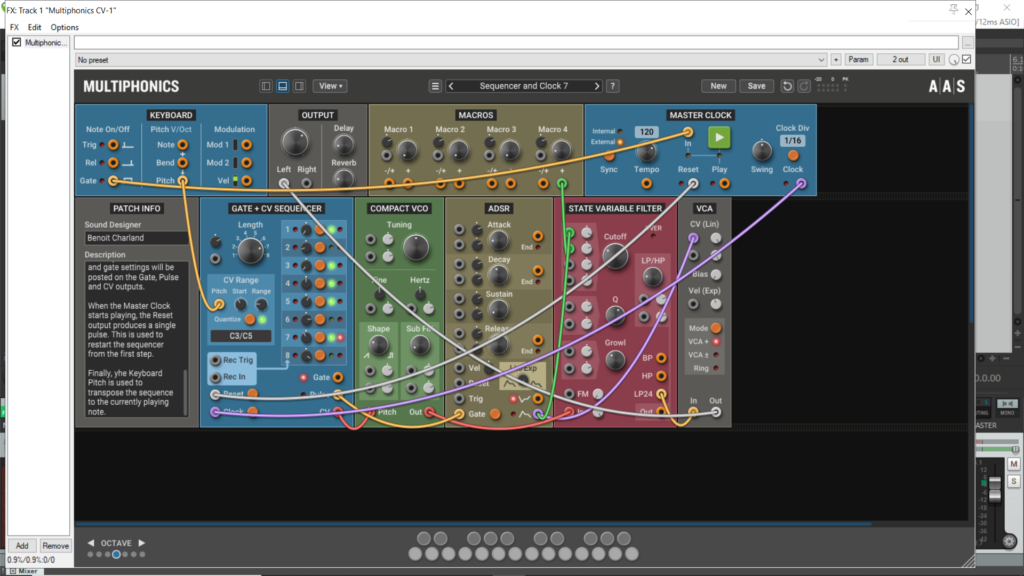Viewport: 1024px width, 576px height.
Task: Click the sequencer Gate output jack
Action: click(338, 377)
